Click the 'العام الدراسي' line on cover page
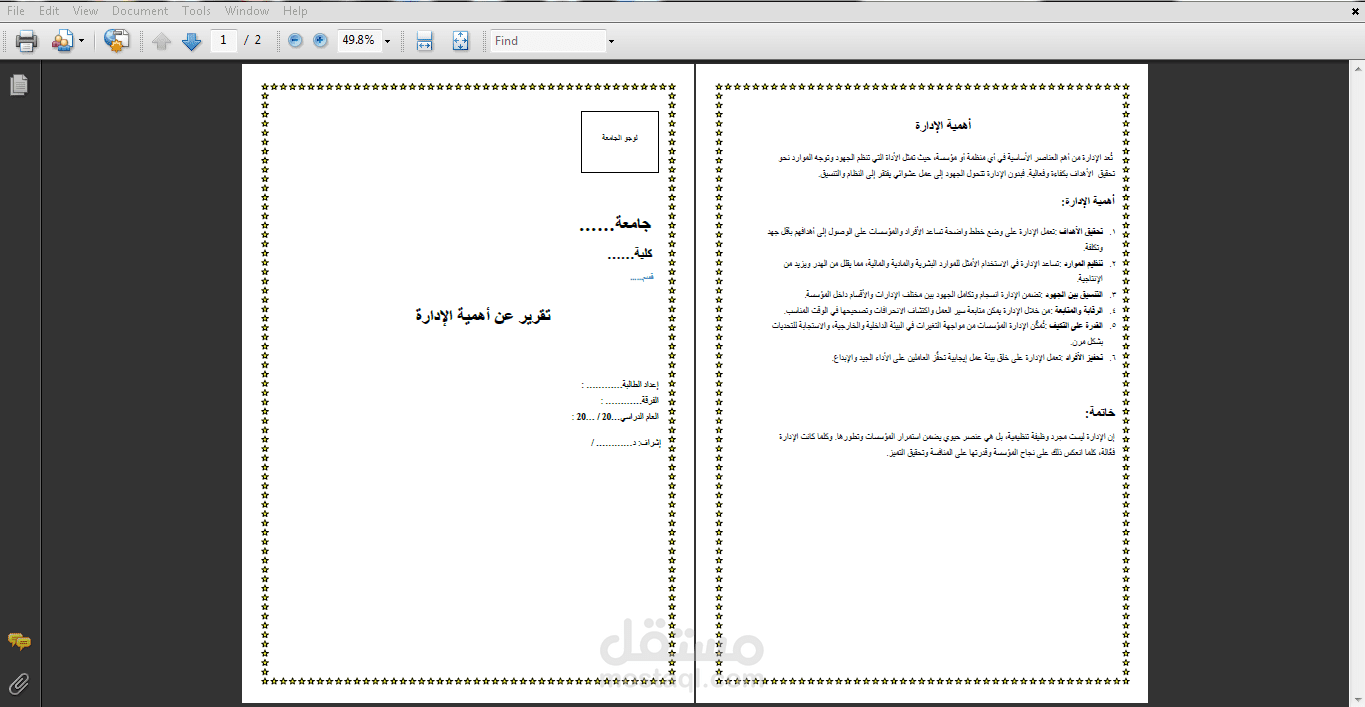 [x=613, y=416]
